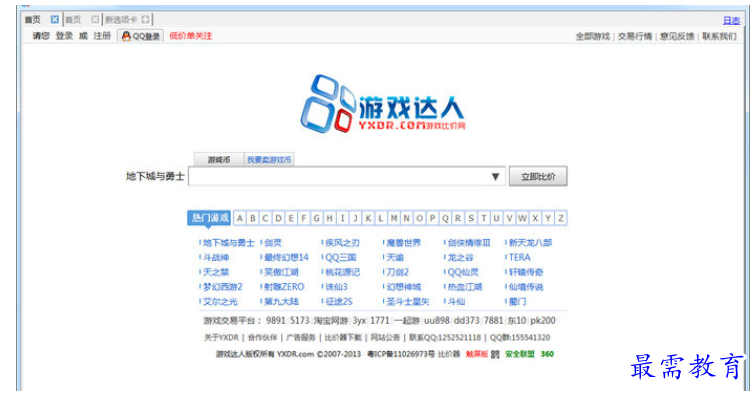Screen dimensions: 752x398
Task: Select the 热门游戏 tab
Action: click(x=210, y=218)
